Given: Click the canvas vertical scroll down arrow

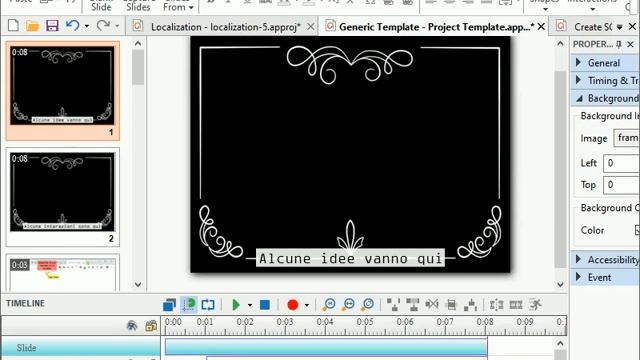Looking at the screenshot, I should (560, 284).
